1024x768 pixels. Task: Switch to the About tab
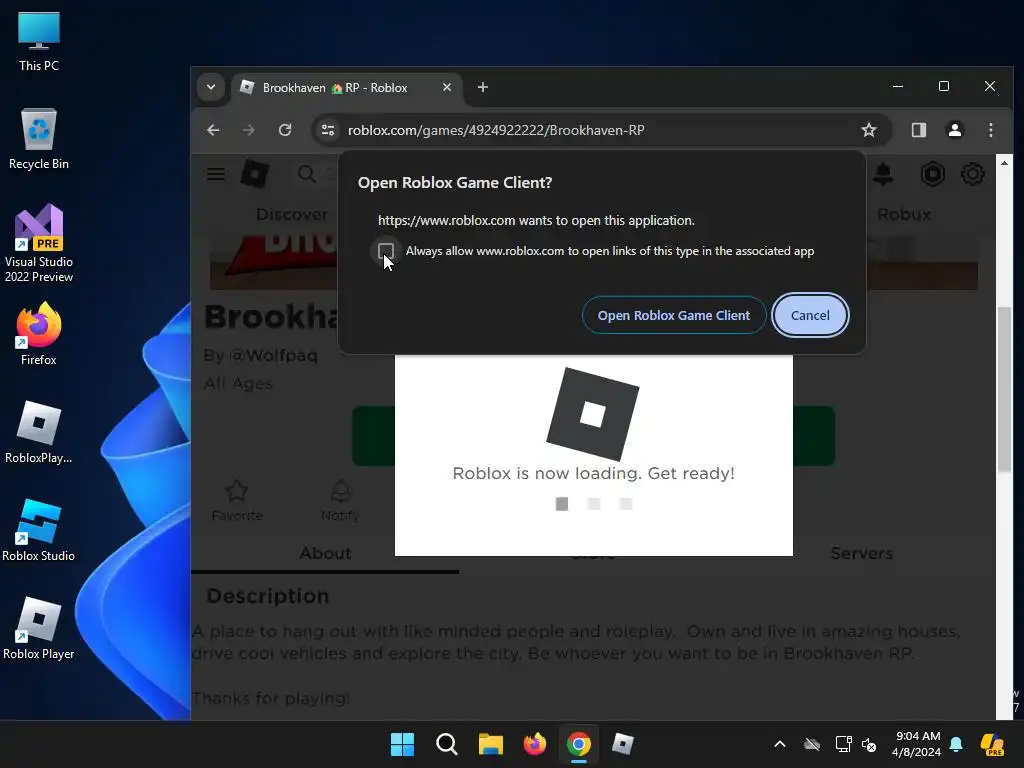coord(325,553)
